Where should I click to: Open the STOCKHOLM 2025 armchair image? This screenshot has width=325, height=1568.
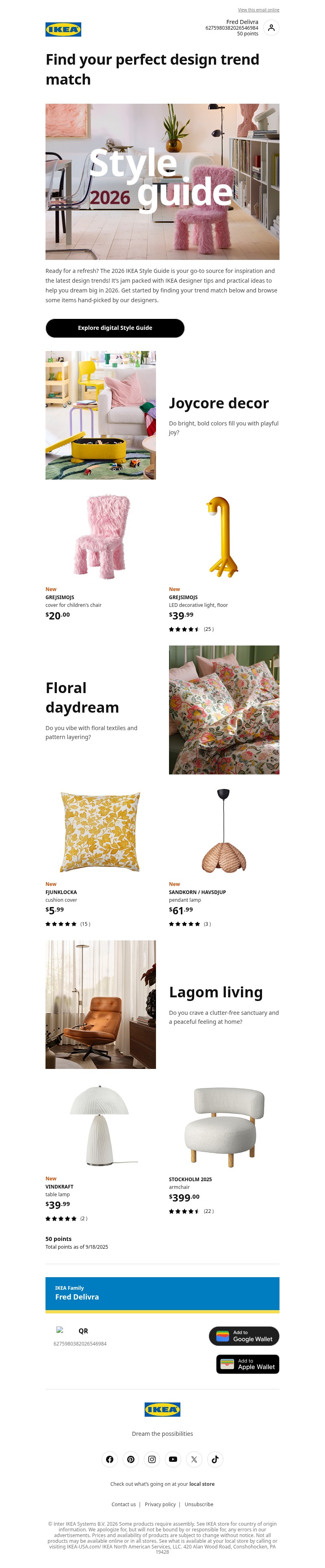click(224, 1126)
